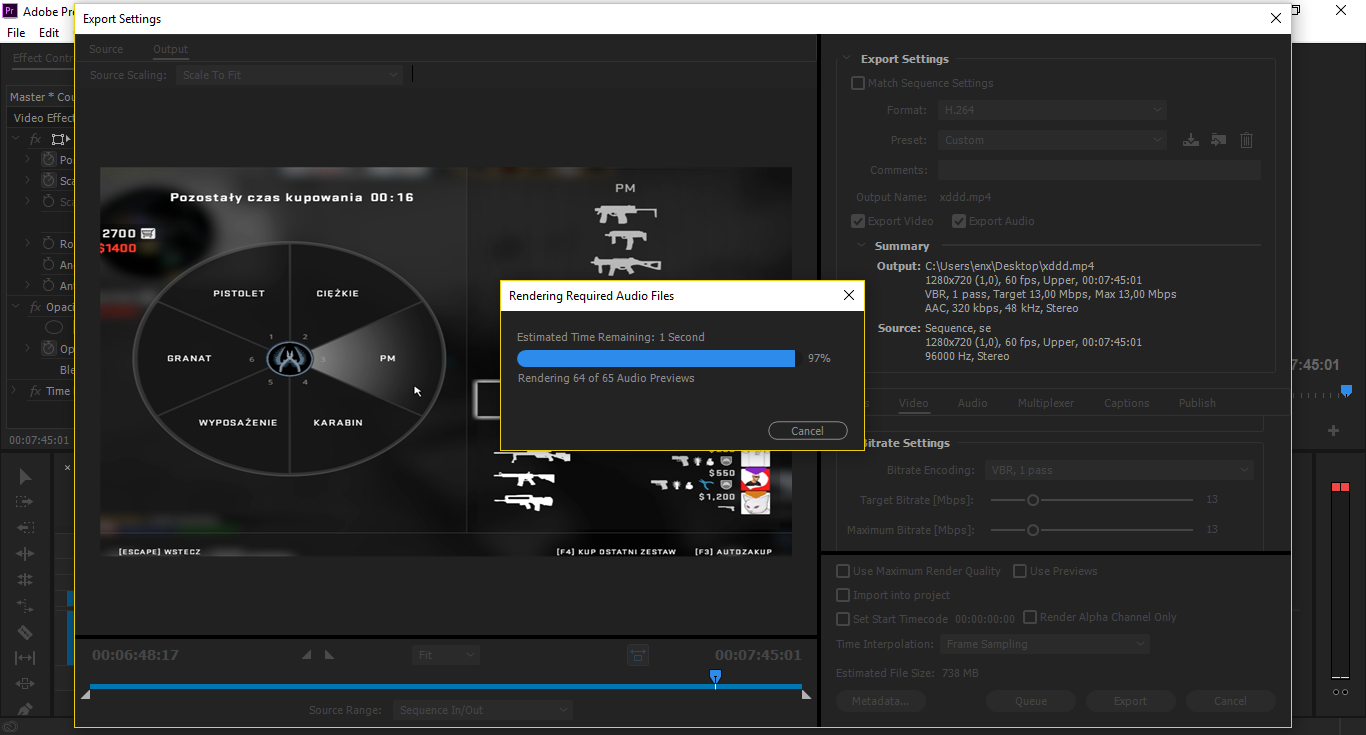Viewport: 1366px width, 735px height.
Task: Click the Target Bitrate slider handle
Action: [x=1033, y=500]
